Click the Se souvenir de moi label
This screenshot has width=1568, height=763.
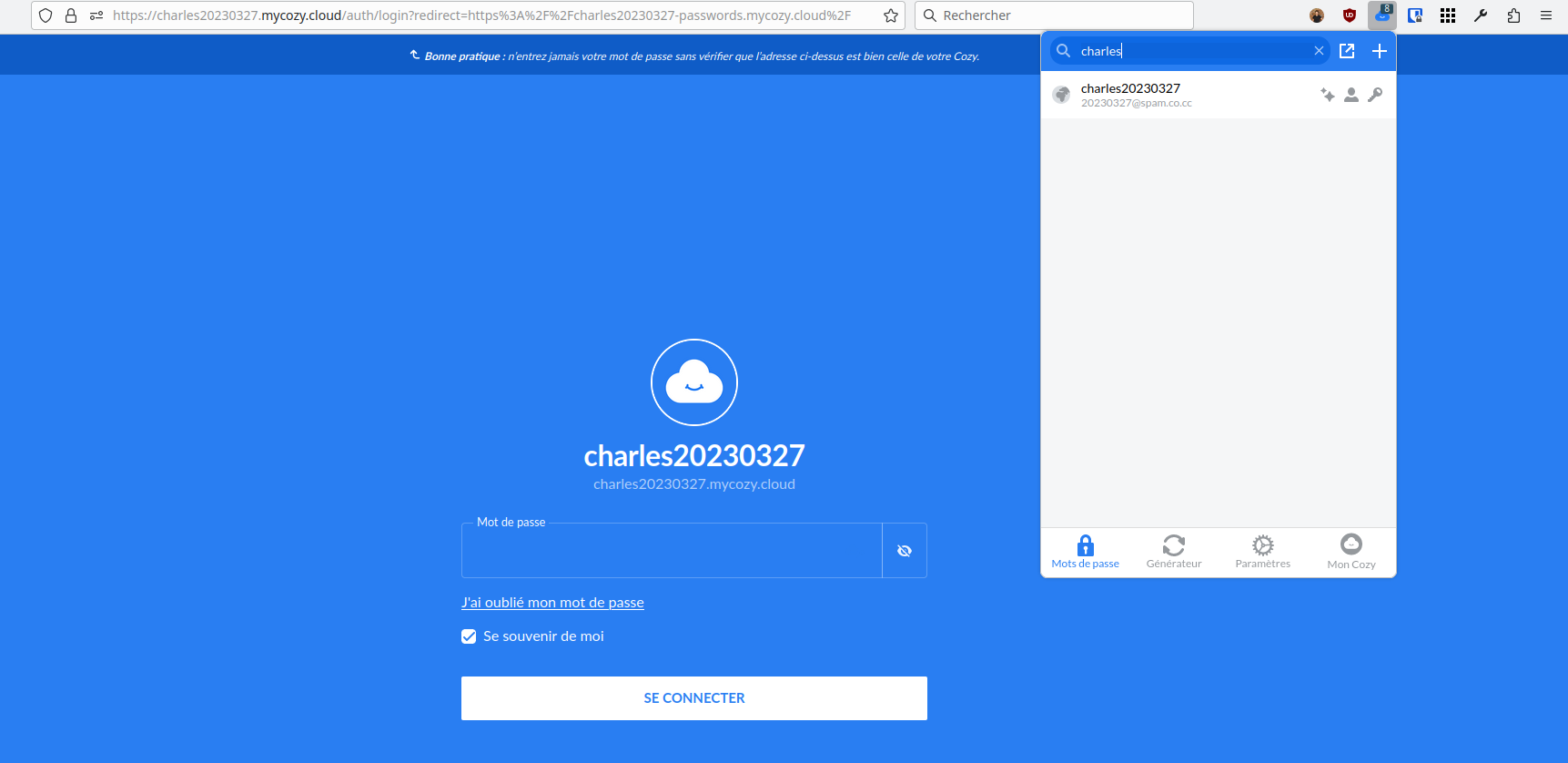tap(543, 636)
